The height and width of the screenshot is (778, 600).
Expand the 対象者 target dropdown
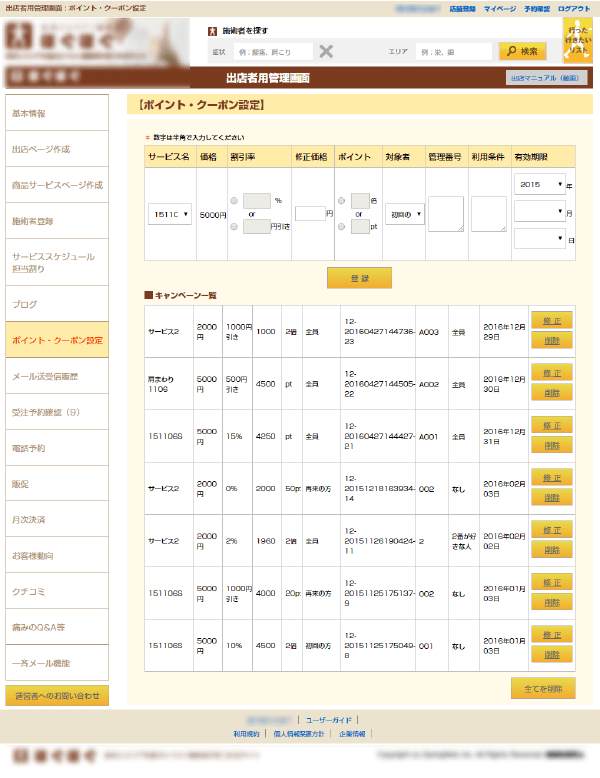coord(405,214)
